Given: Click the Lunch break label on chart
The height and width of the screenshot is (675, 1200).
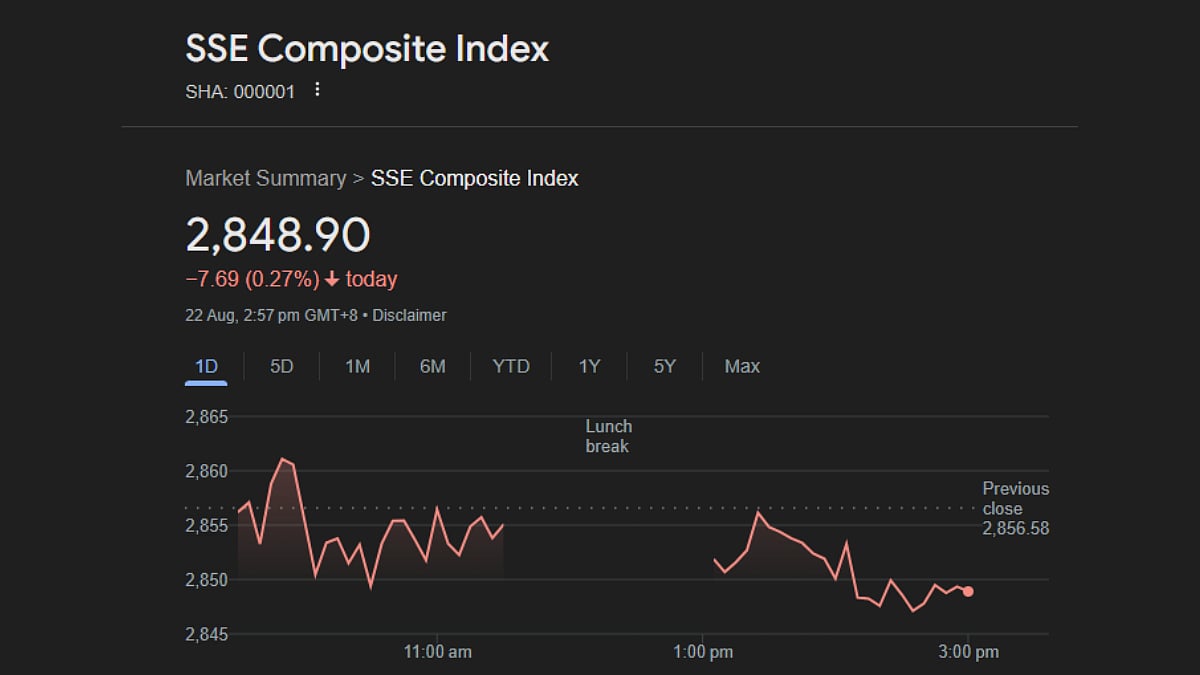Looking at the screenshot, I should pos(608,436).
